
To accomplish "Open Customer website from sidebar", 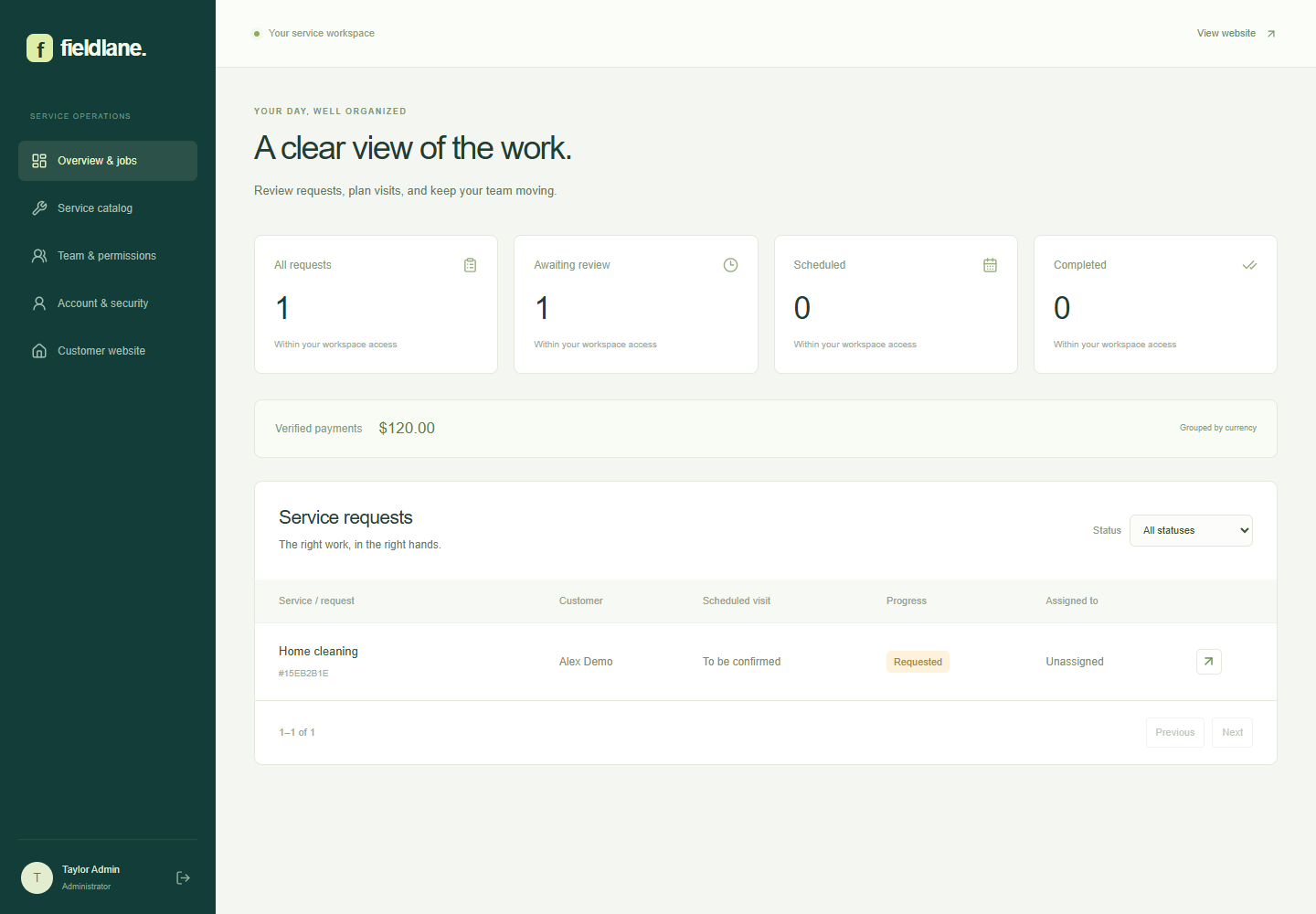I will (x=108, y=351).
